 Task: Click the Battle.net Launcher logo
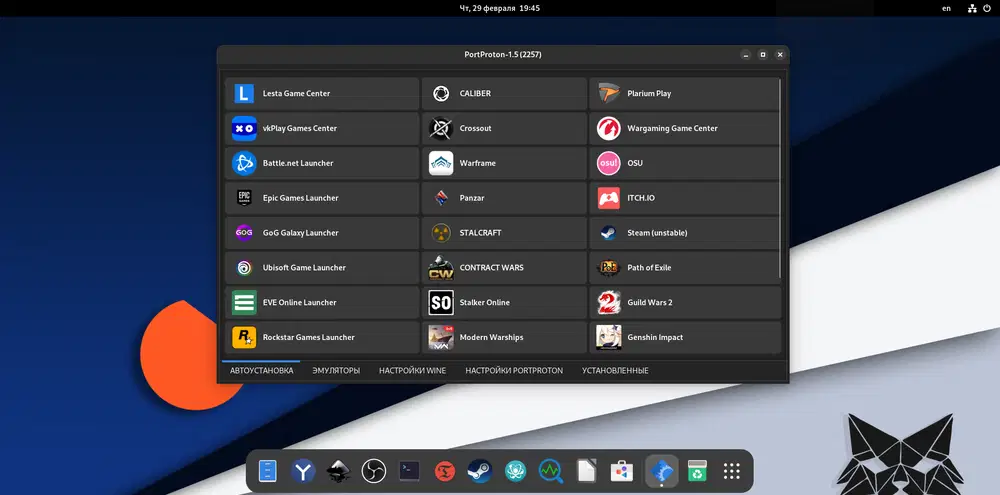click(244, 163)
